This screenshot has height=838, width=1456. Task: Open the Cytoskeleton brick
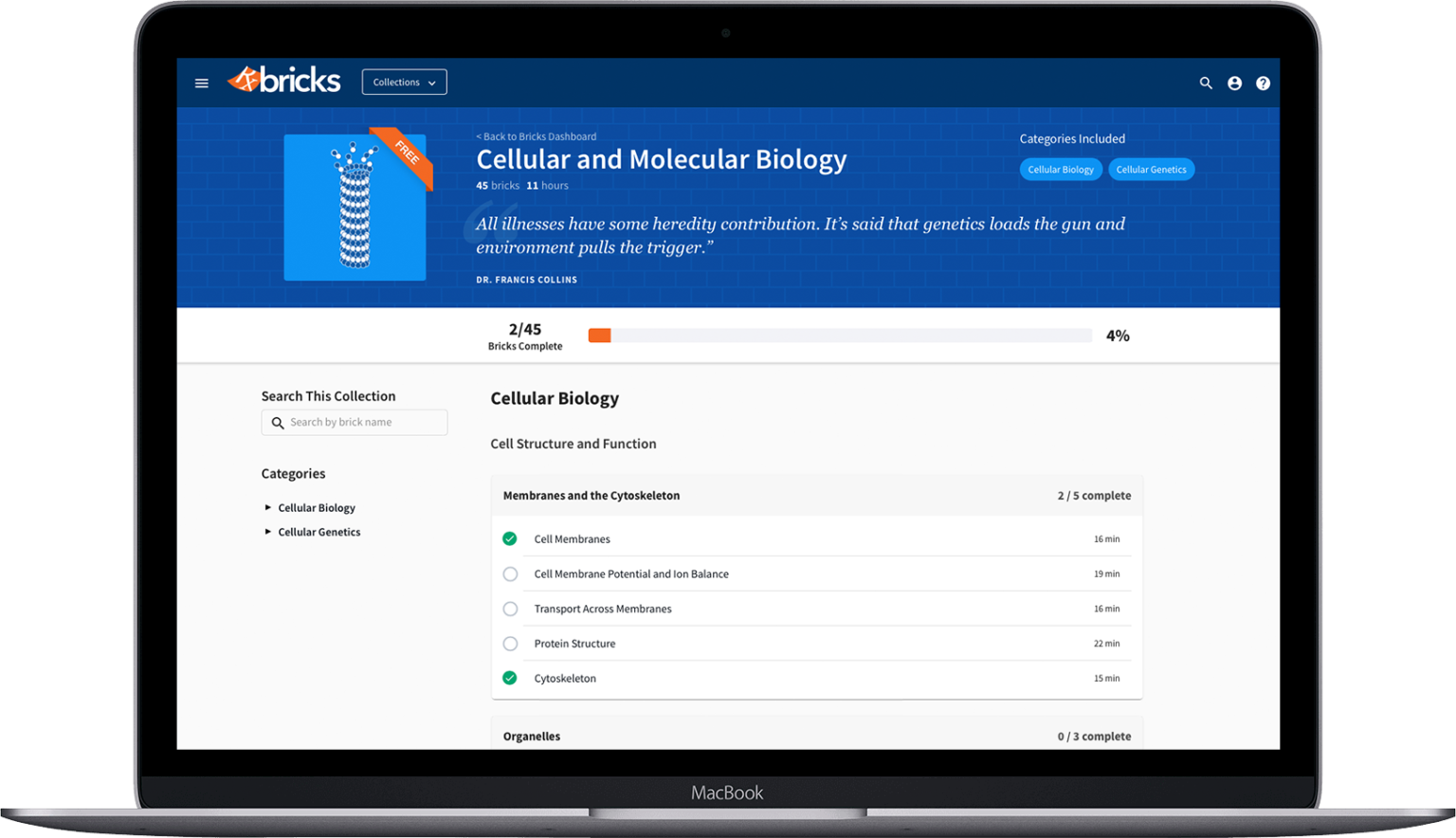(565, 678)
